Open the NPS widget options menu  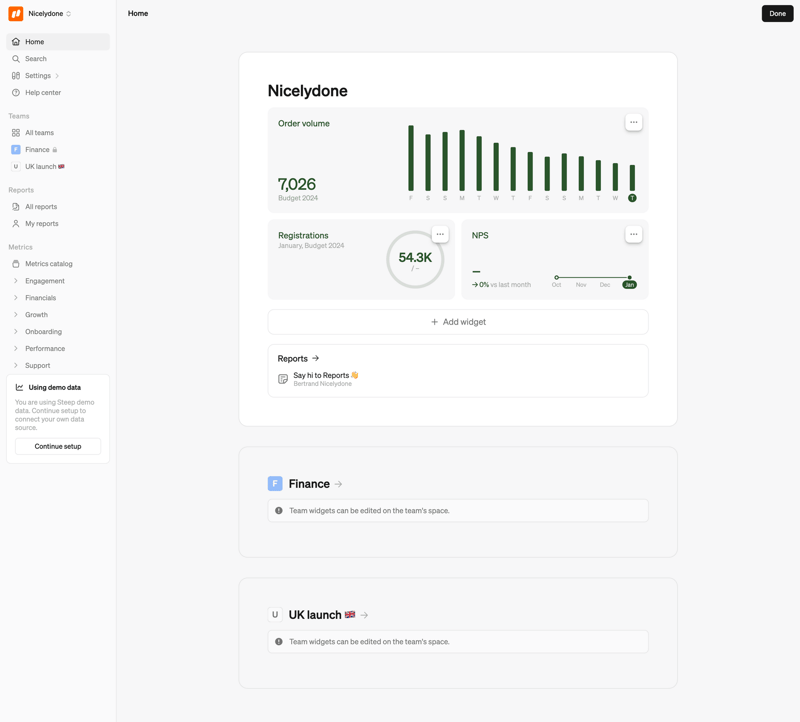click(x=634, y=233)
